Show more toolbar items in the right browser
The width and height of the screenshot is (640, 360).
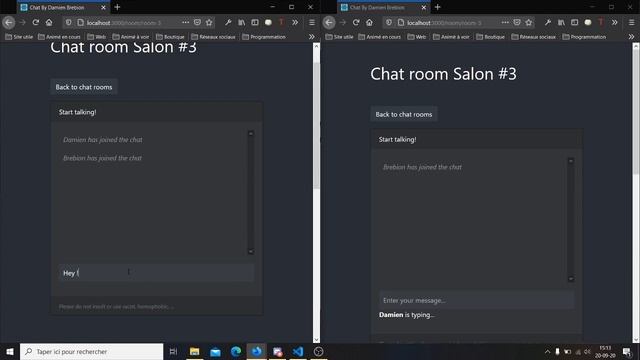pos(614,22)
